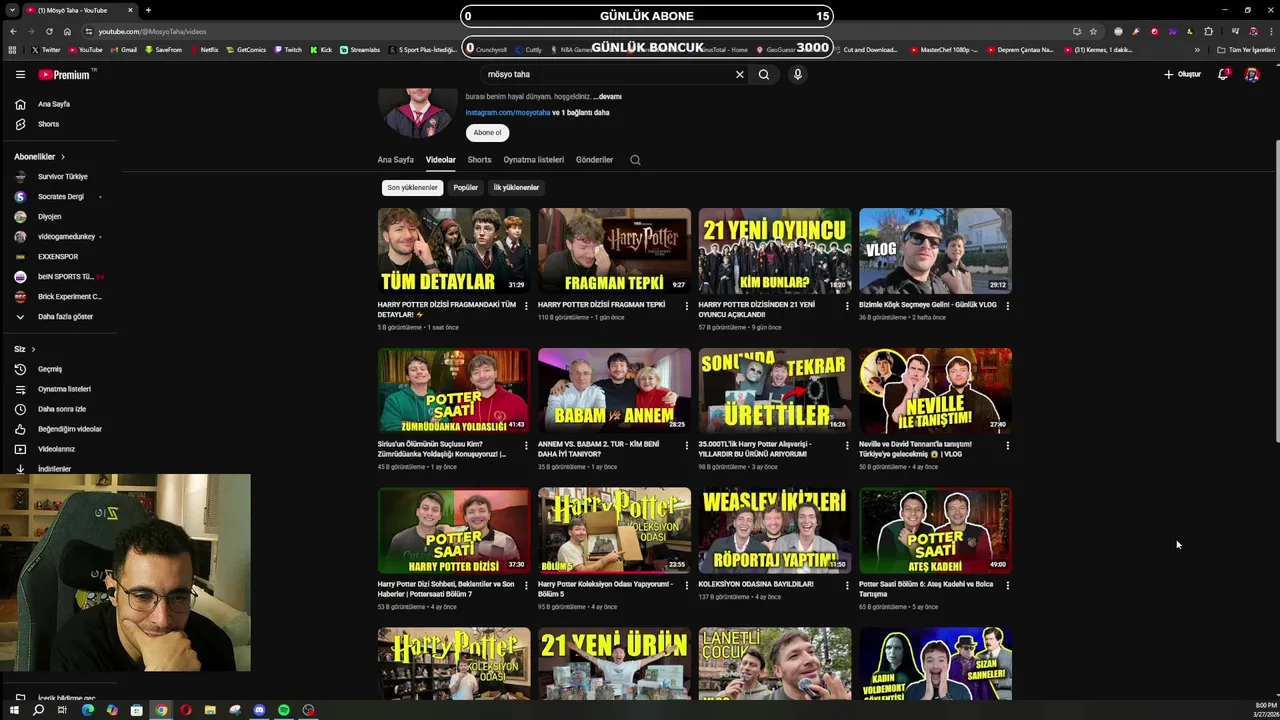1280x720 pixels.
Task: Open a new browser tab
Action: coord(148,10)
